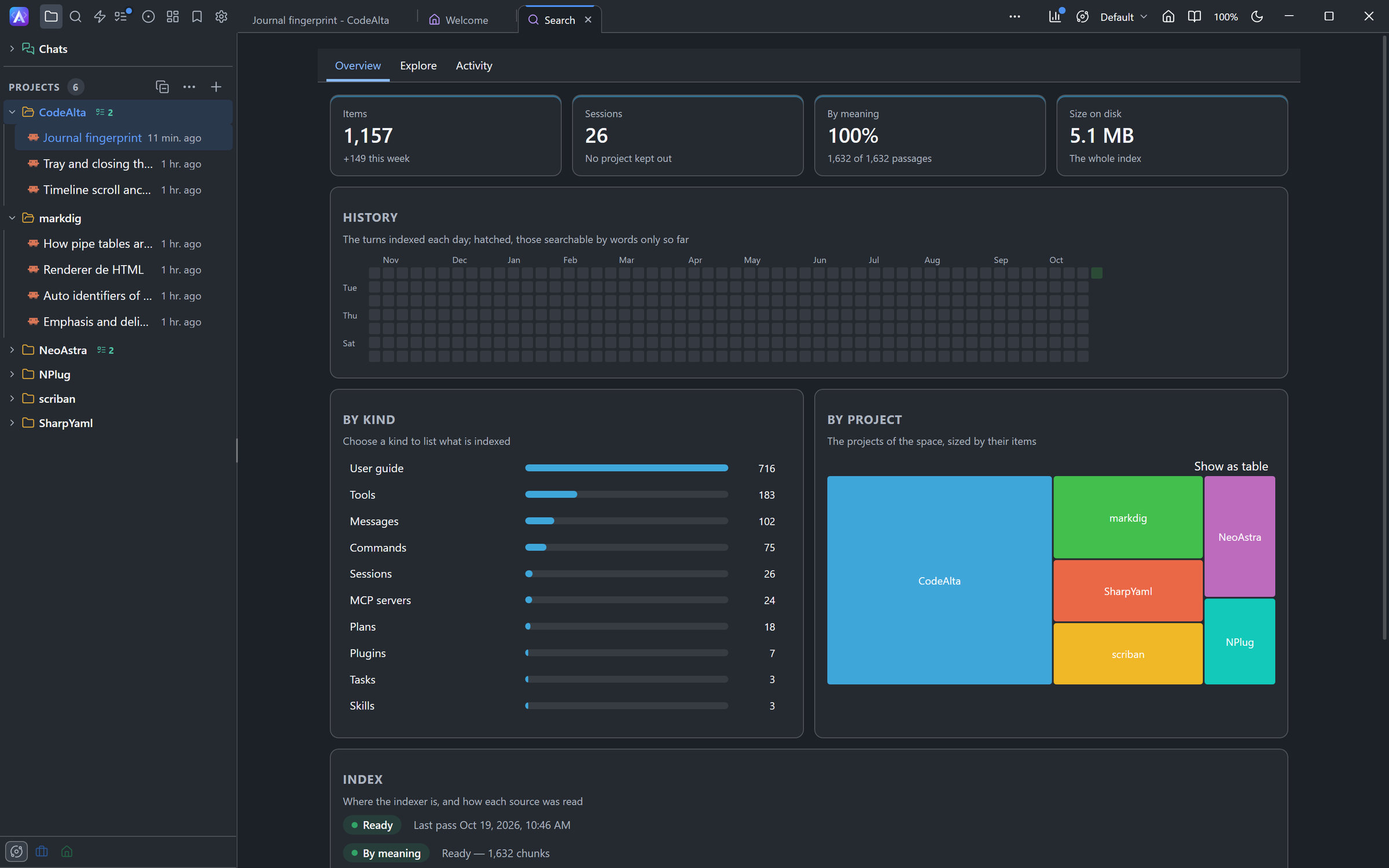This screenshot has width=1389, height=868.
Task: Add a new project with plus icon
Action: click(x=216, y=87)
